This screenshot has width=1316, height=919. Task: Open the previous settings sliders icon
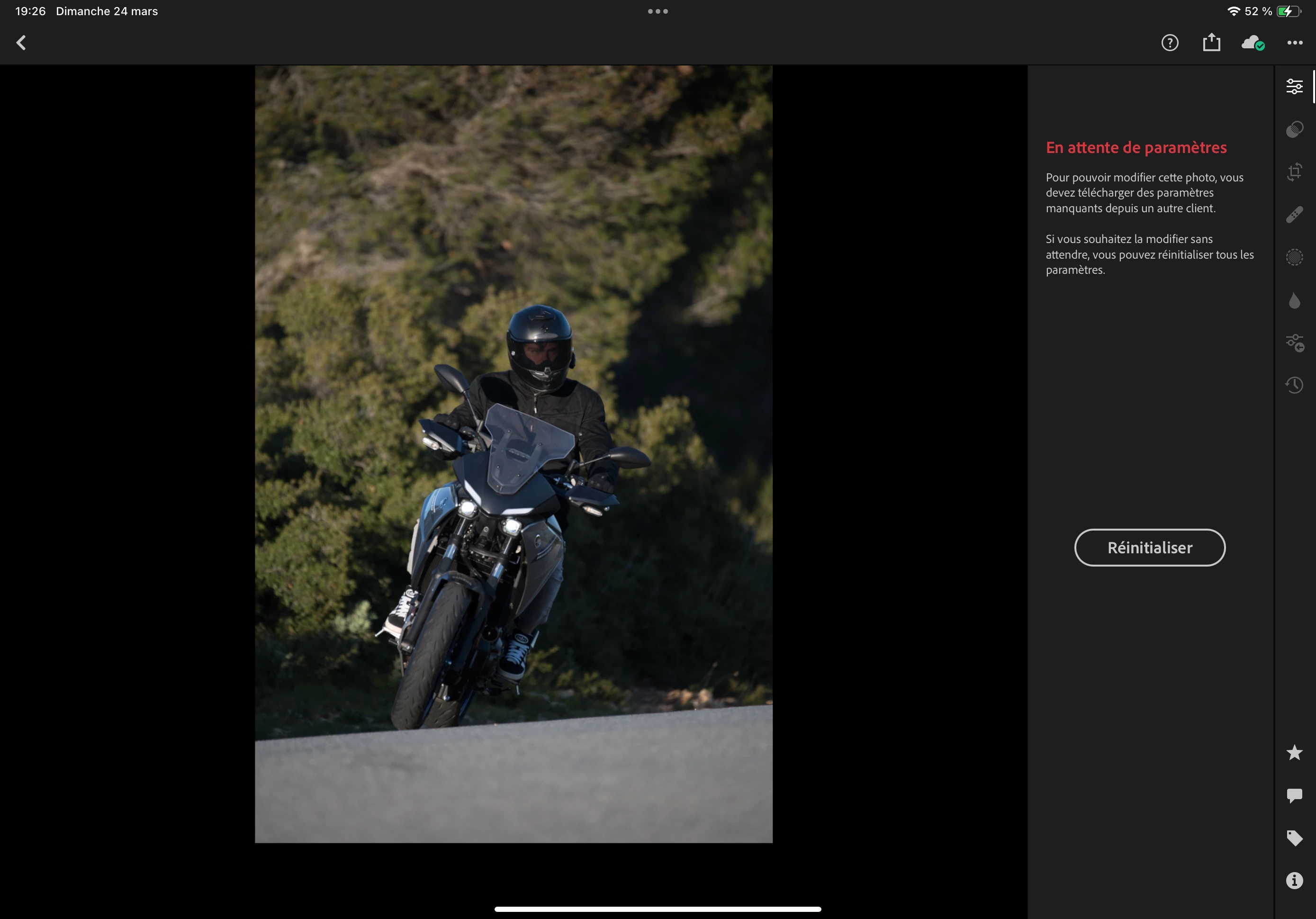coord(1294,343)
